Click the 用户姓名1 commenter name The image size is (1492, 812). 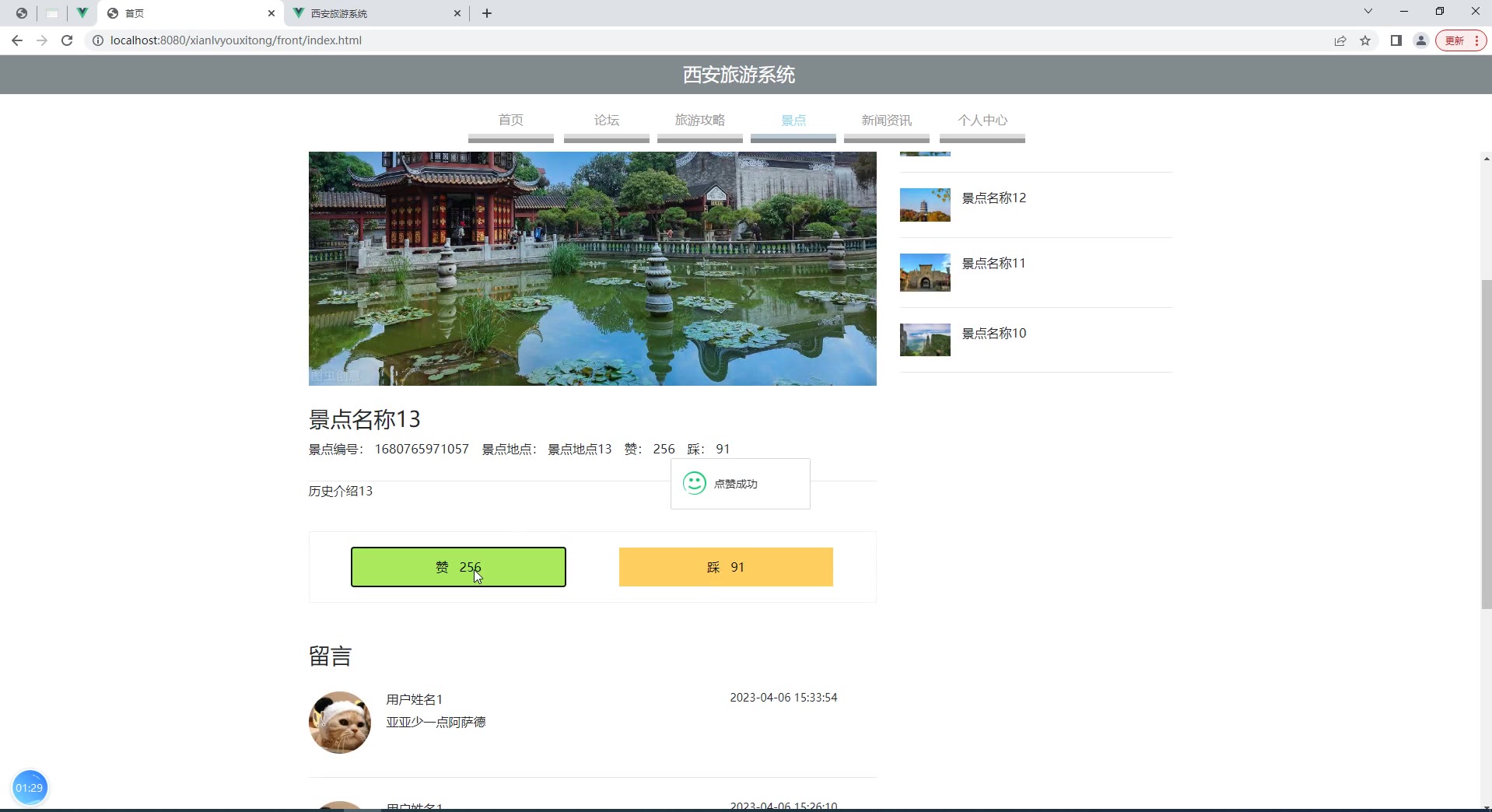[415, 700]
